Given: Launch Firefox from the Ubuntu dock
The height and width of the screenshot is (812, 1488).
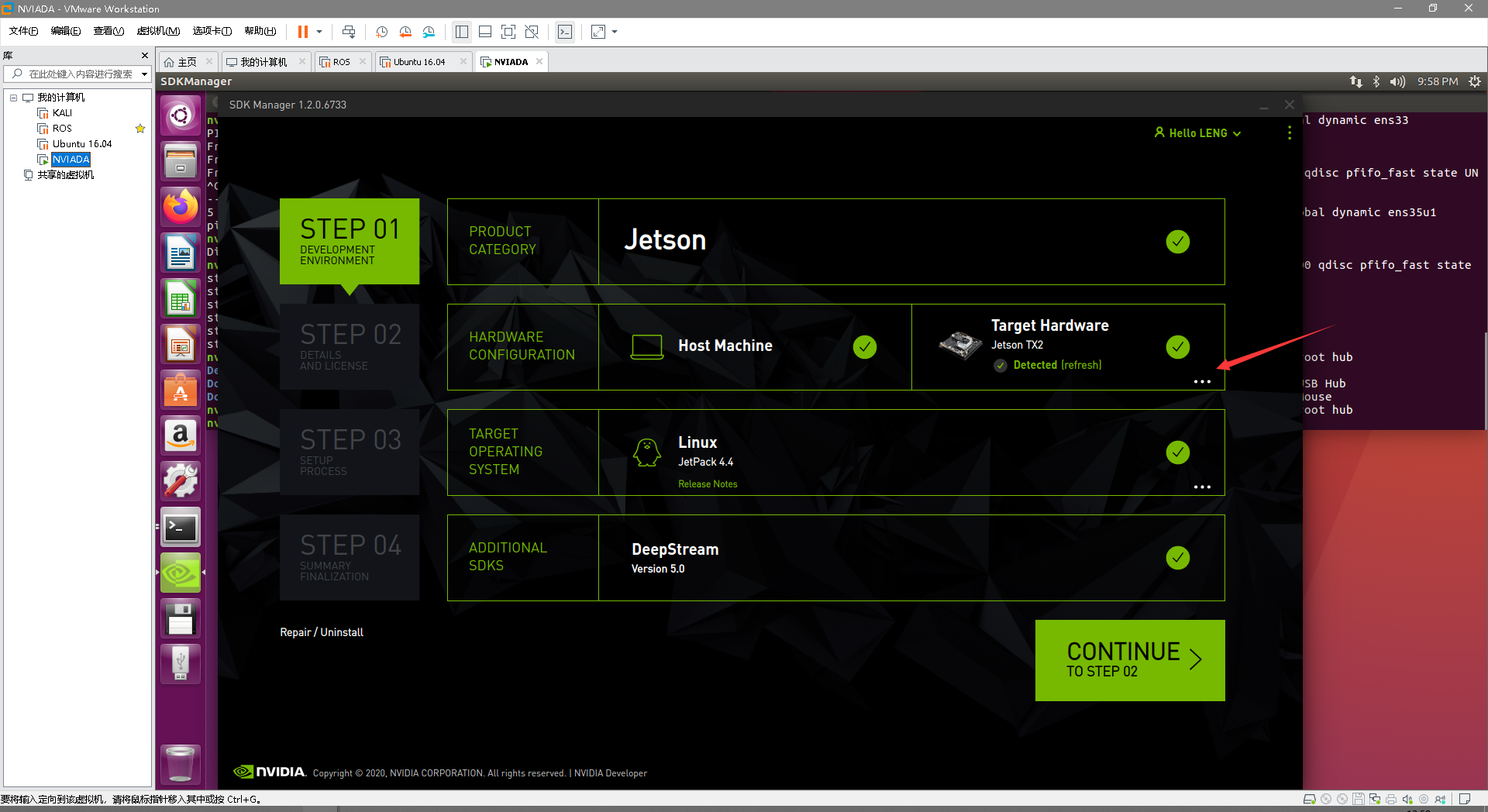Looking at the screenshot, I should pyautogui.click(x=180, y=206).
